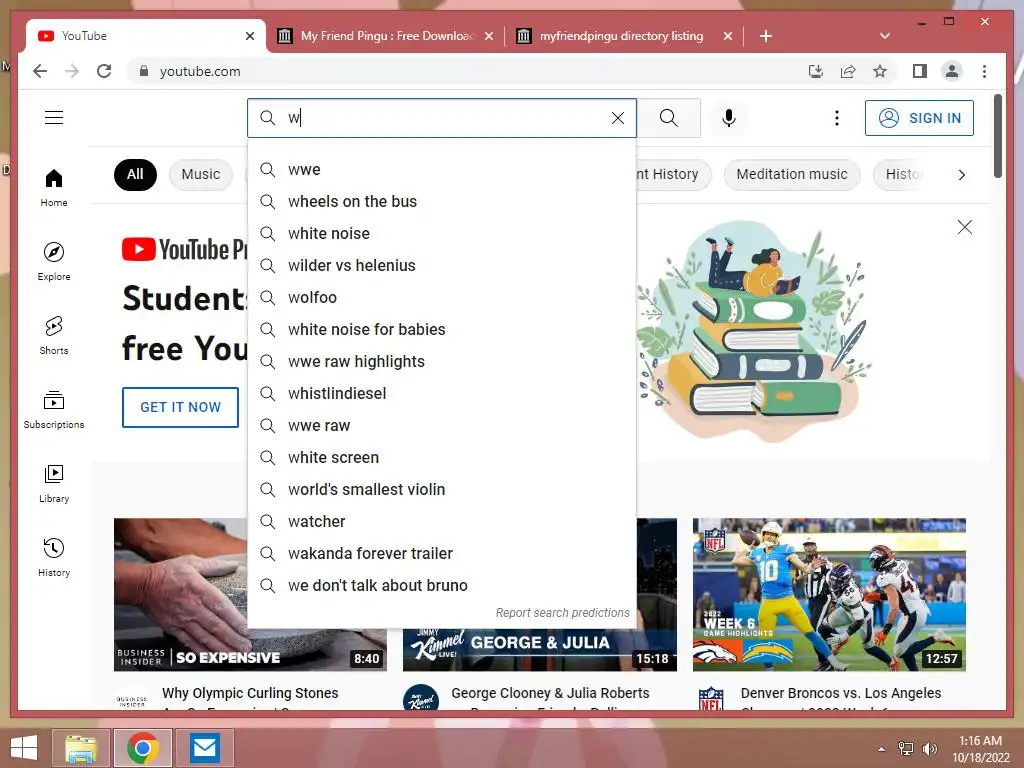1024x768 pixels.
Task: Open the Chrome three-dot menu
Action: 984,71
